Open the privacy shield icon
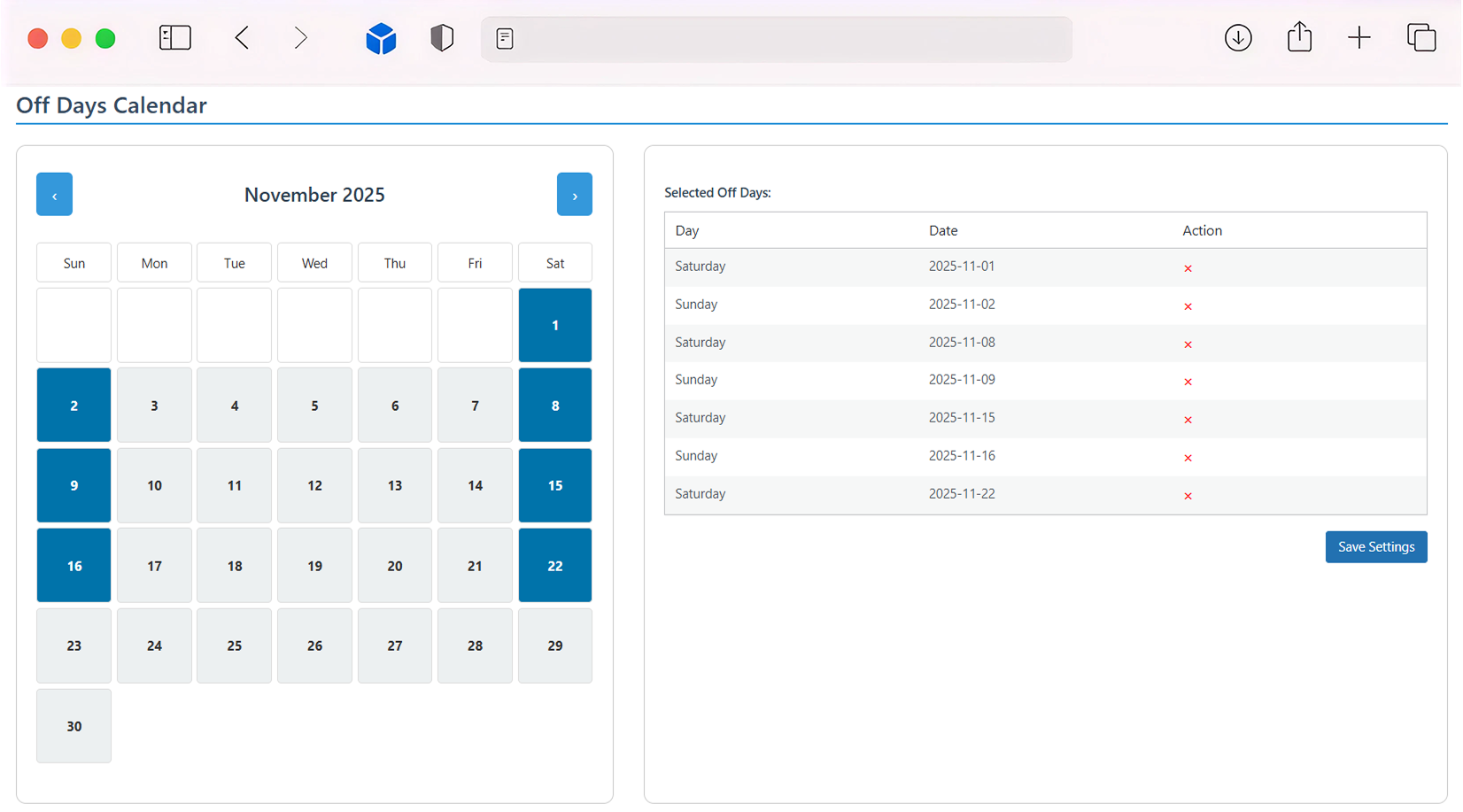The height and width of the screenshot is (812, 1463). (442, 38)
